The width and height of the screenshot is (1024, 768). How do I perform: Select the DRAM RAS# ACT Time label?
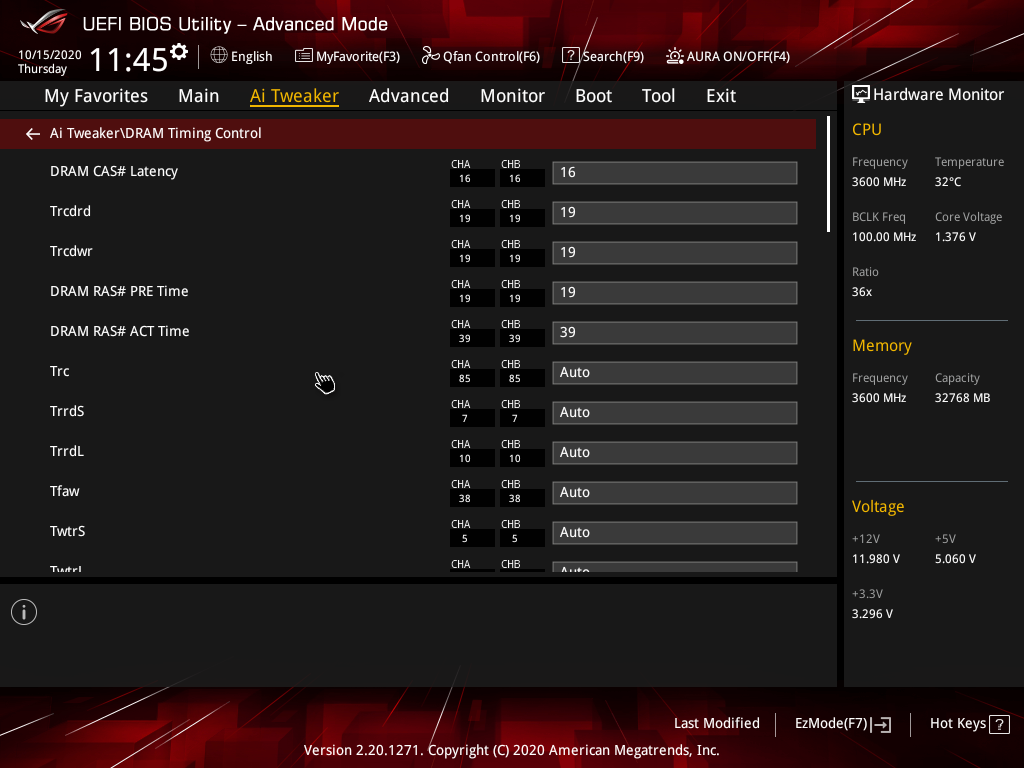pos(120,331)
